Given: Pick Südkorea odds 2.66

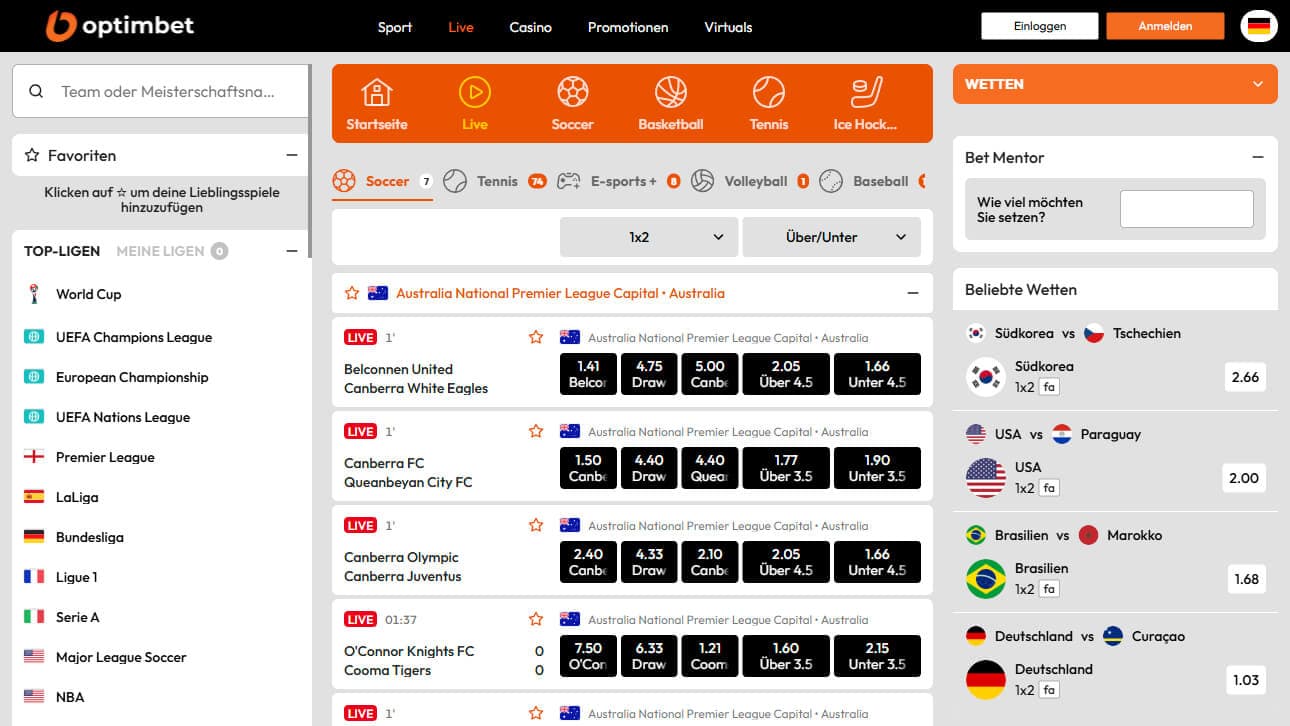Looking at the screenshot, I should tap(1245, 377).
